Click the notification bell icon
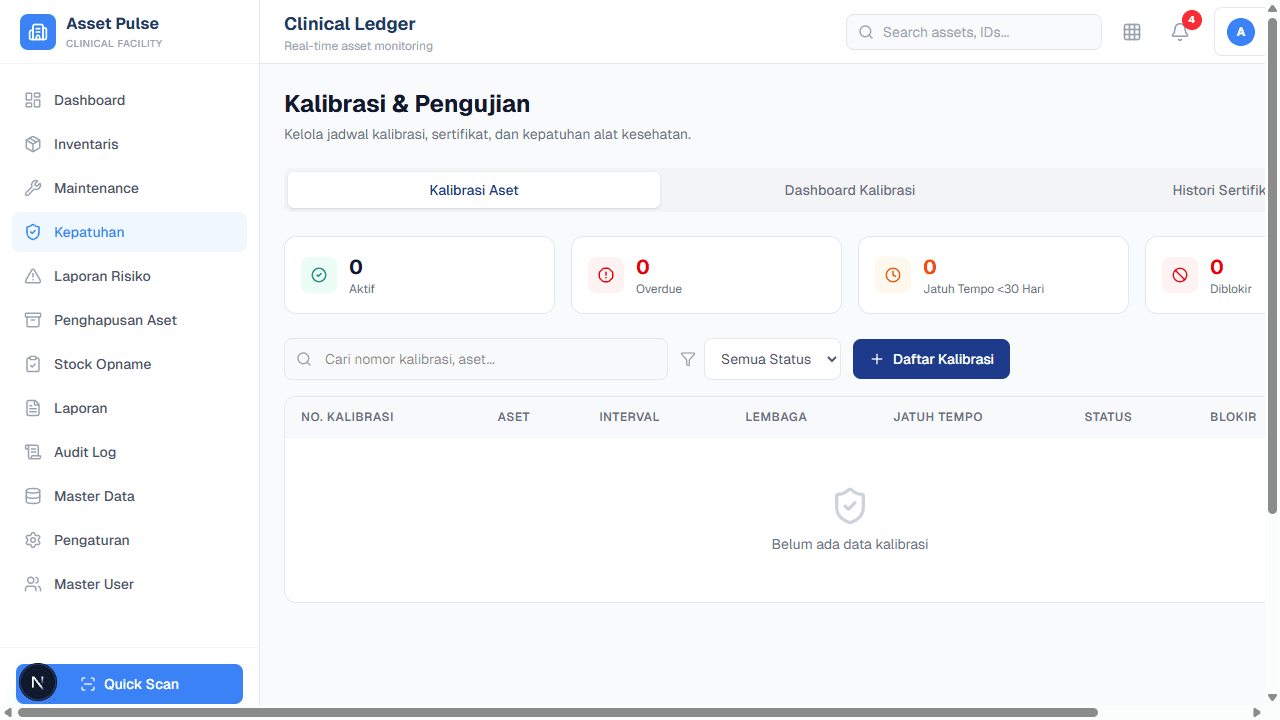1280x720 pixels. pos(1180,32)
